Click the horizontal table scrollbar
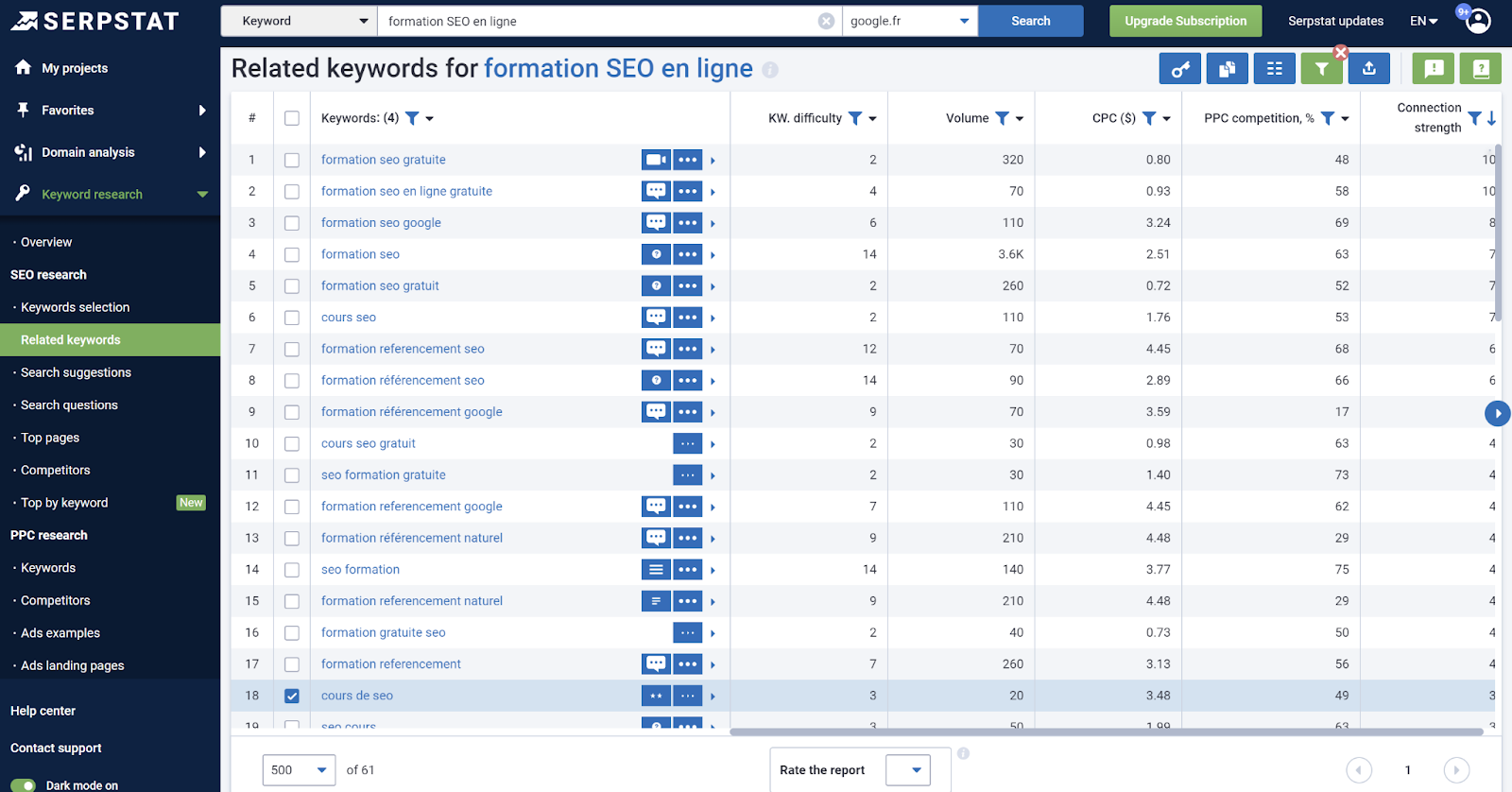The width and height of the screenshot is (1512, 792). [1107, 732]
